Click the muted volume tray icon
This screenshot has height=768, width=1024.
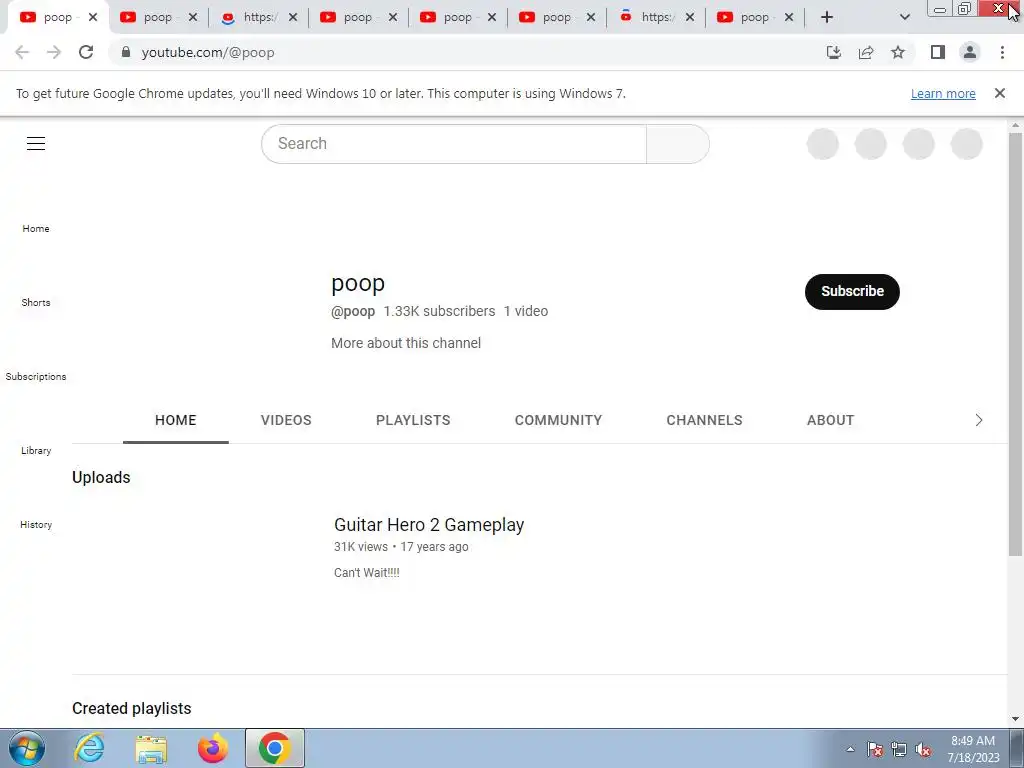pyautogui.click(x=923, y=750)
